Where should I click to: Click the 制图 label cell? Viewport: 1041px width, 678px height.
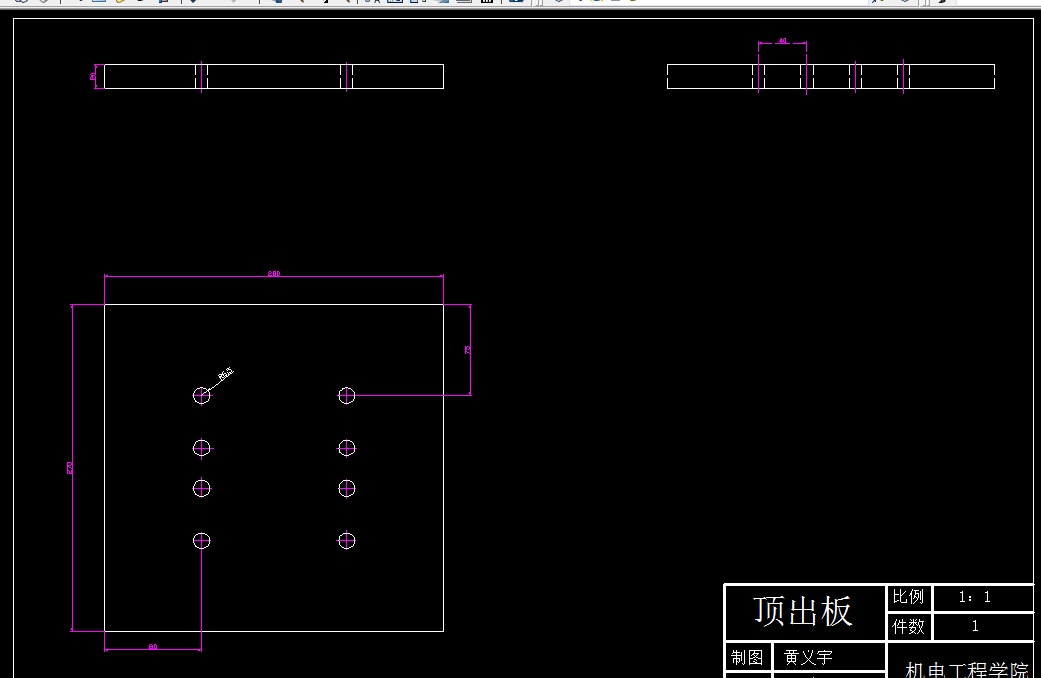748,657
